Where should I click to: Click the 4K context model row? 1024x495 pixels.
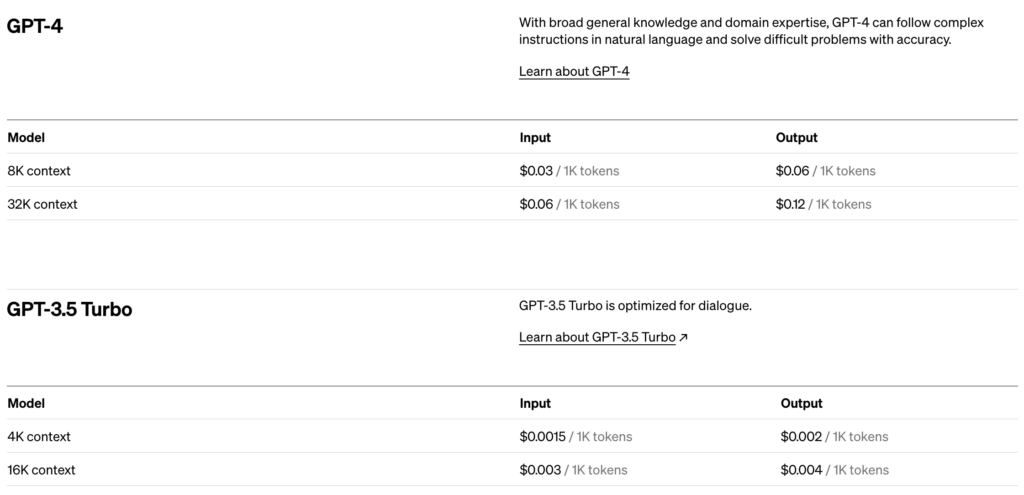point(512,436)
